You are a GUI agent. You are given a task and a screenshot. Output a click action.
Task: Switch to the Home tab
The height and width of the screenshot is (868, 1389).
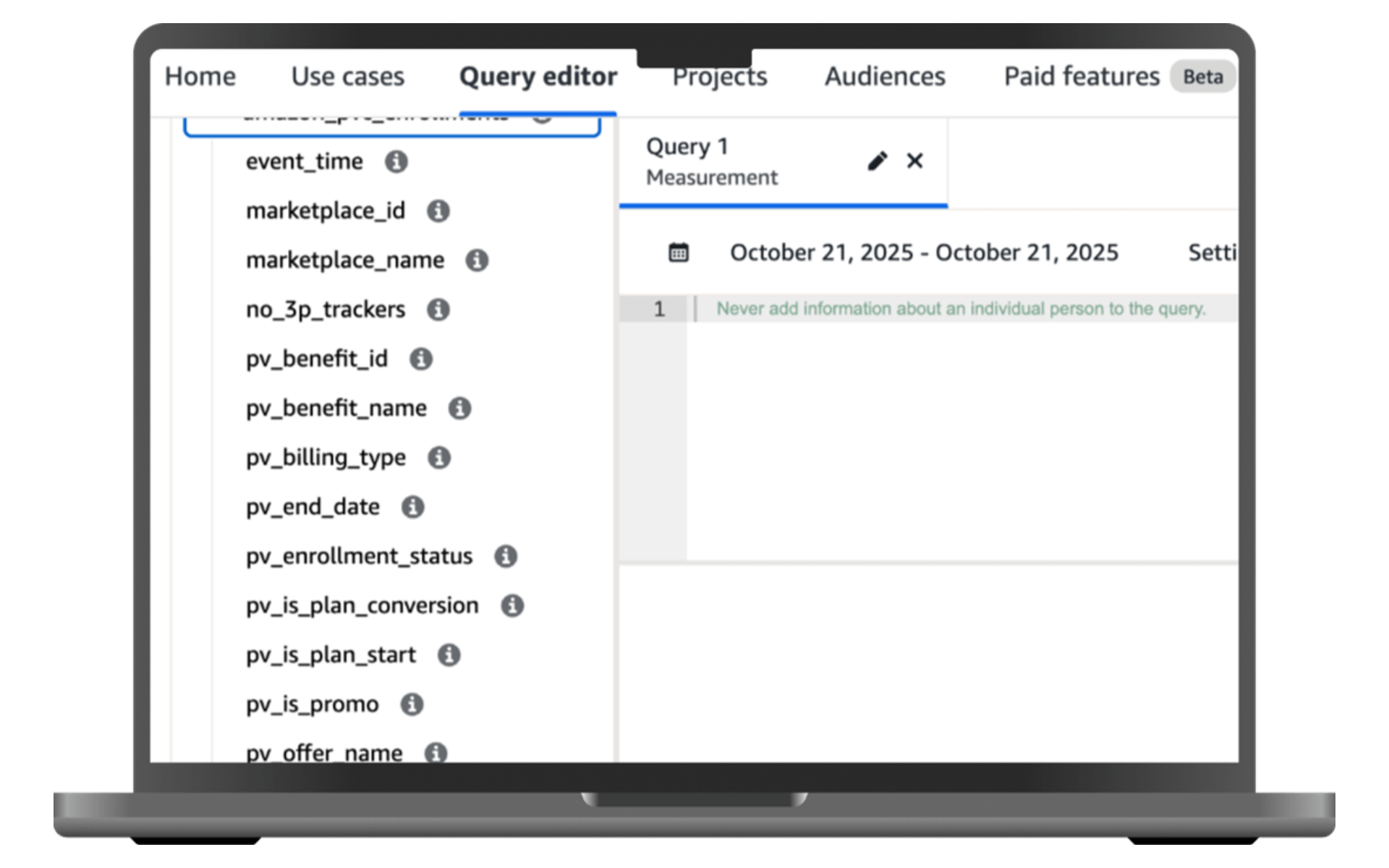(x=200, y=77)
